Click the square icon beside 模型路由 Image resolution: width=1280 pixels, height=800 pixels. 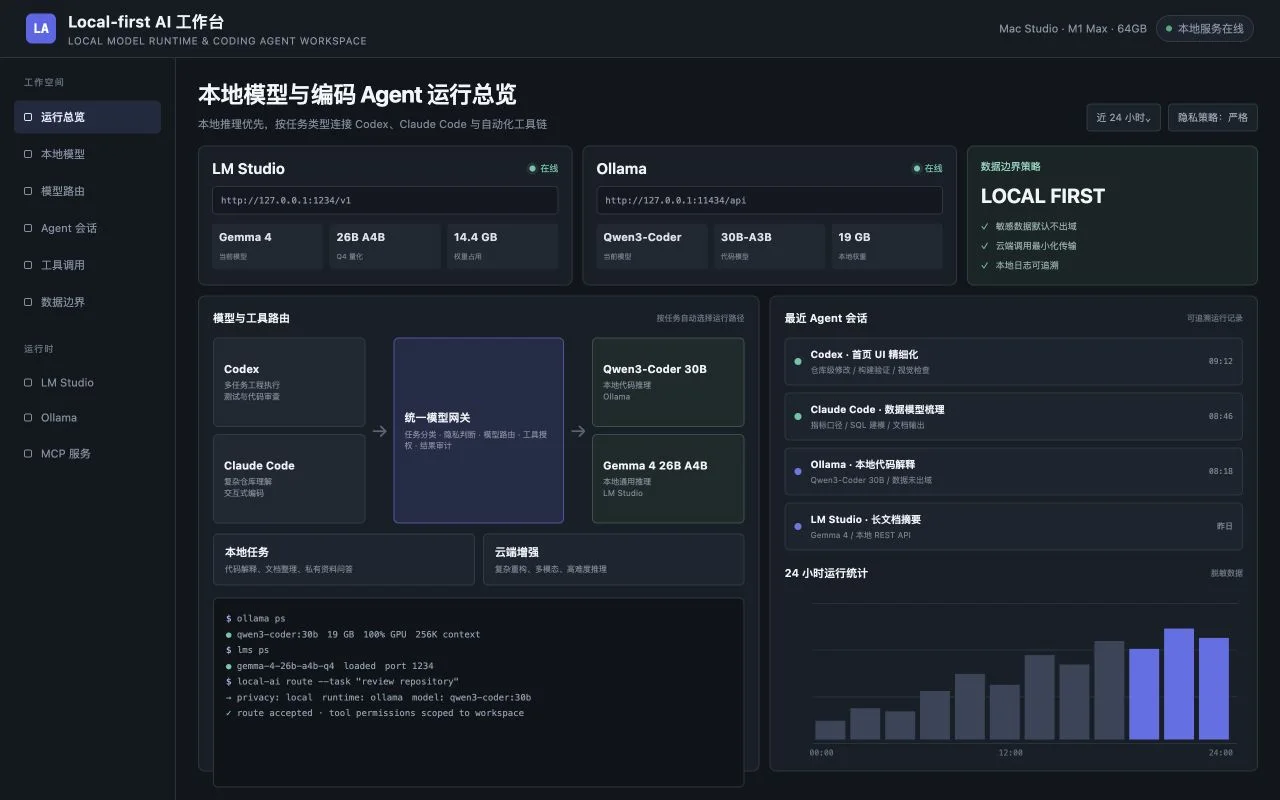[28, 191]
